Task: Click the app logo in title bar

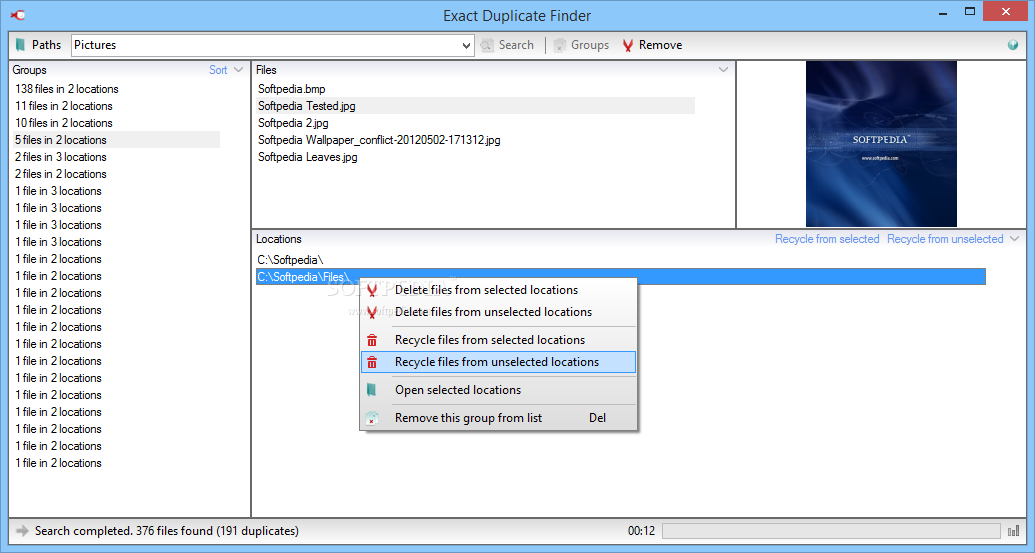Action: pyautogui.click(x=18, y=15)
